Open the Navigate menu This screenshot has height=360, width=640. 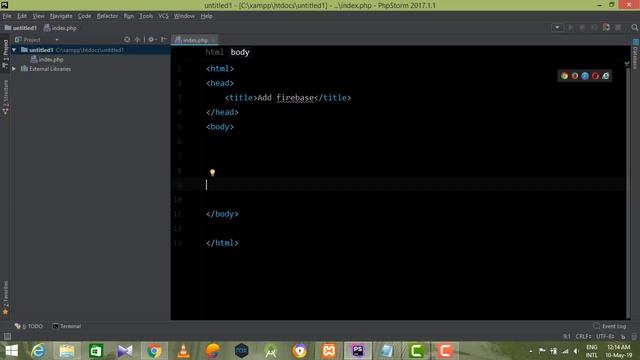pos(61,16)
